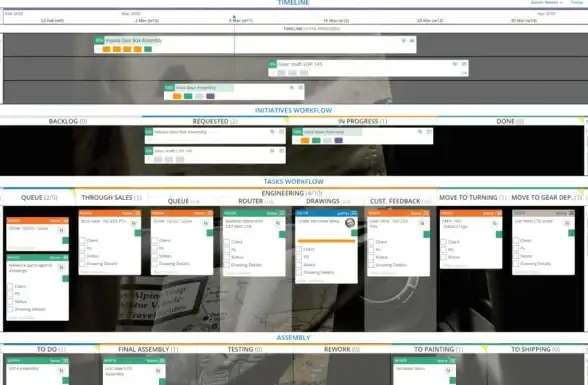Click the Today link in timeline
The height and width of the screenshot is (385, 588).
click(x=576, y=2)
